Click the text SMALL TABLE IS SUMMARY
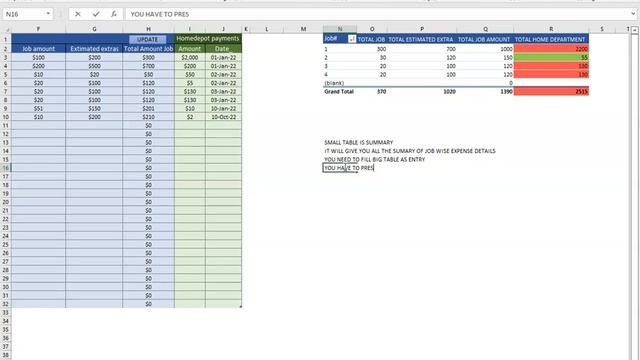Screen dimensions: 640x360 click(x=358, y=142)
